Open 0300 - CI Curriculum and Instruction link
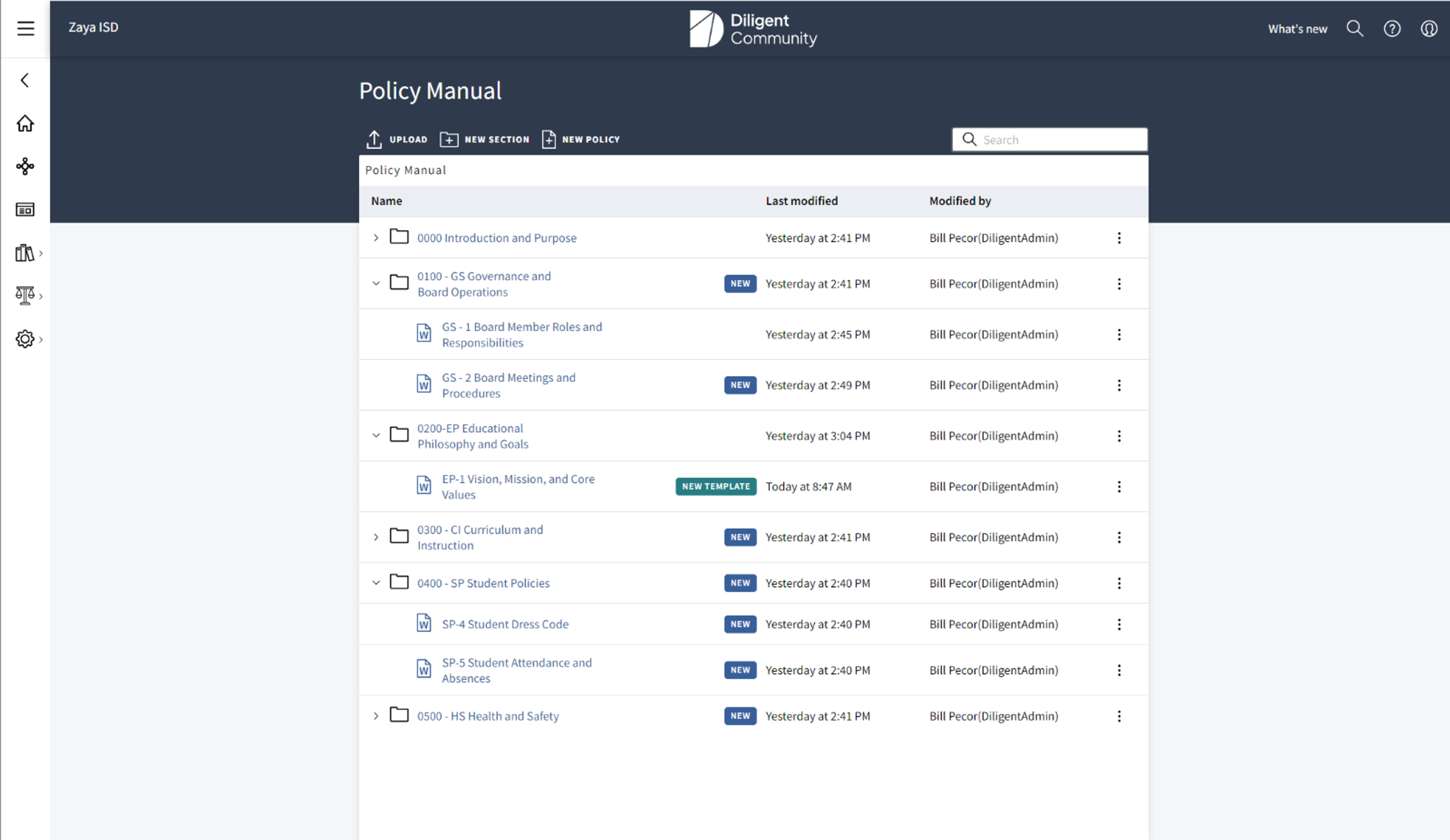The image size is (1450, 840). point(480,537)
